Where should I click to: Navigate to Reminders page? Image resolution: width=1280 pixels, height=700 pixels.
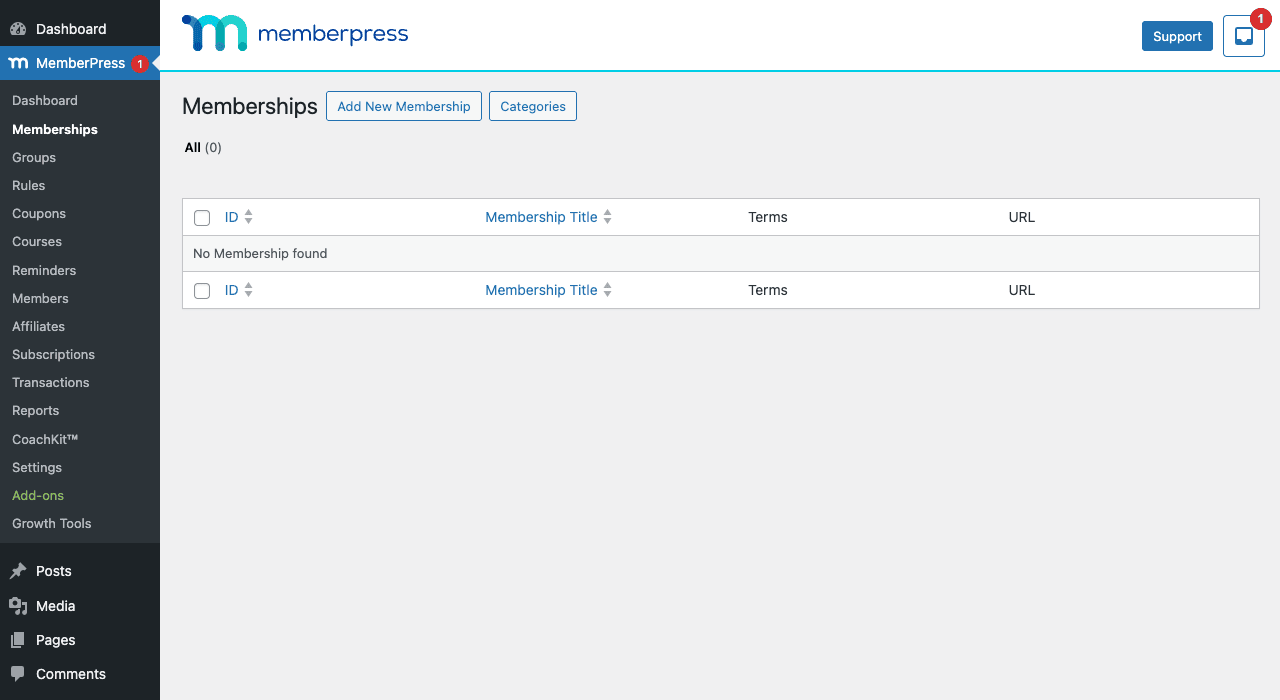[x=44, y=270]
